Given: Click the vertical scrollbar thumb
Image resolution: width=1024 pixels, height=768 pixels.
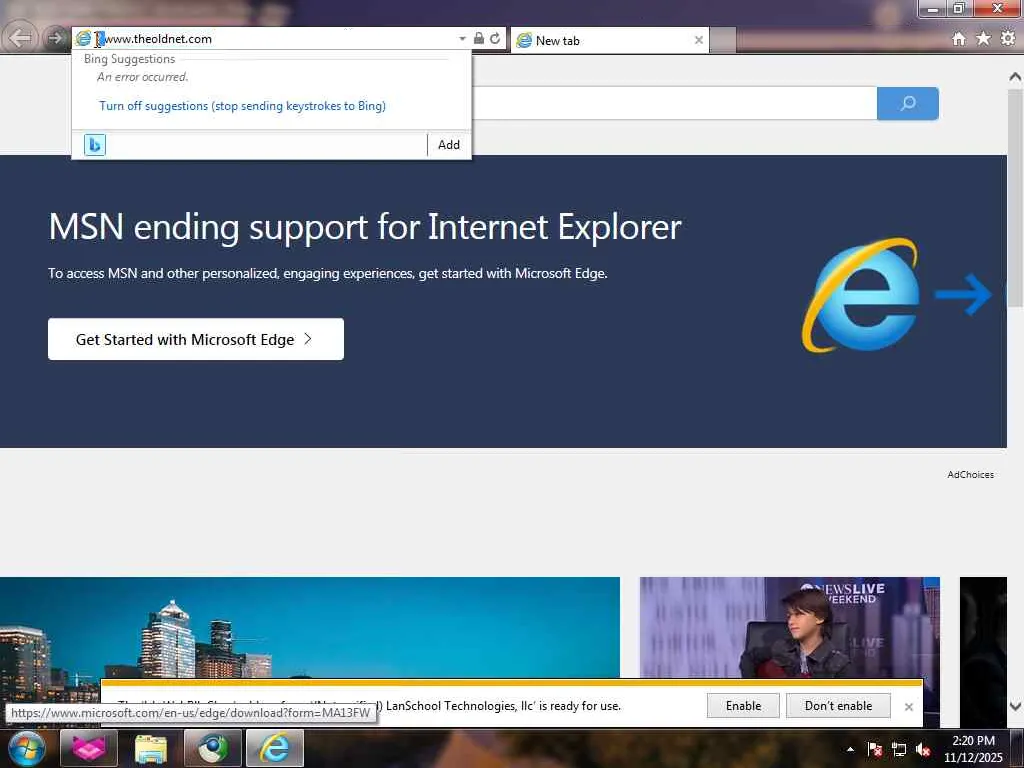Looking at the screenshot, I should pos(1016,197).
